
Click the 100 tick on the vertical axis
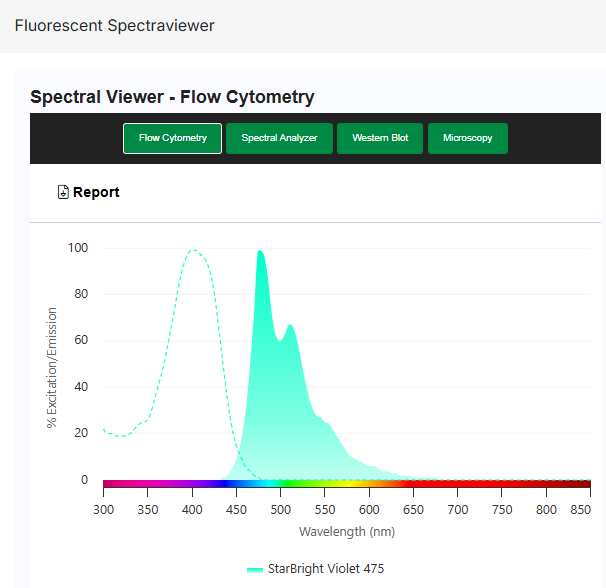[x=77, y=248]
